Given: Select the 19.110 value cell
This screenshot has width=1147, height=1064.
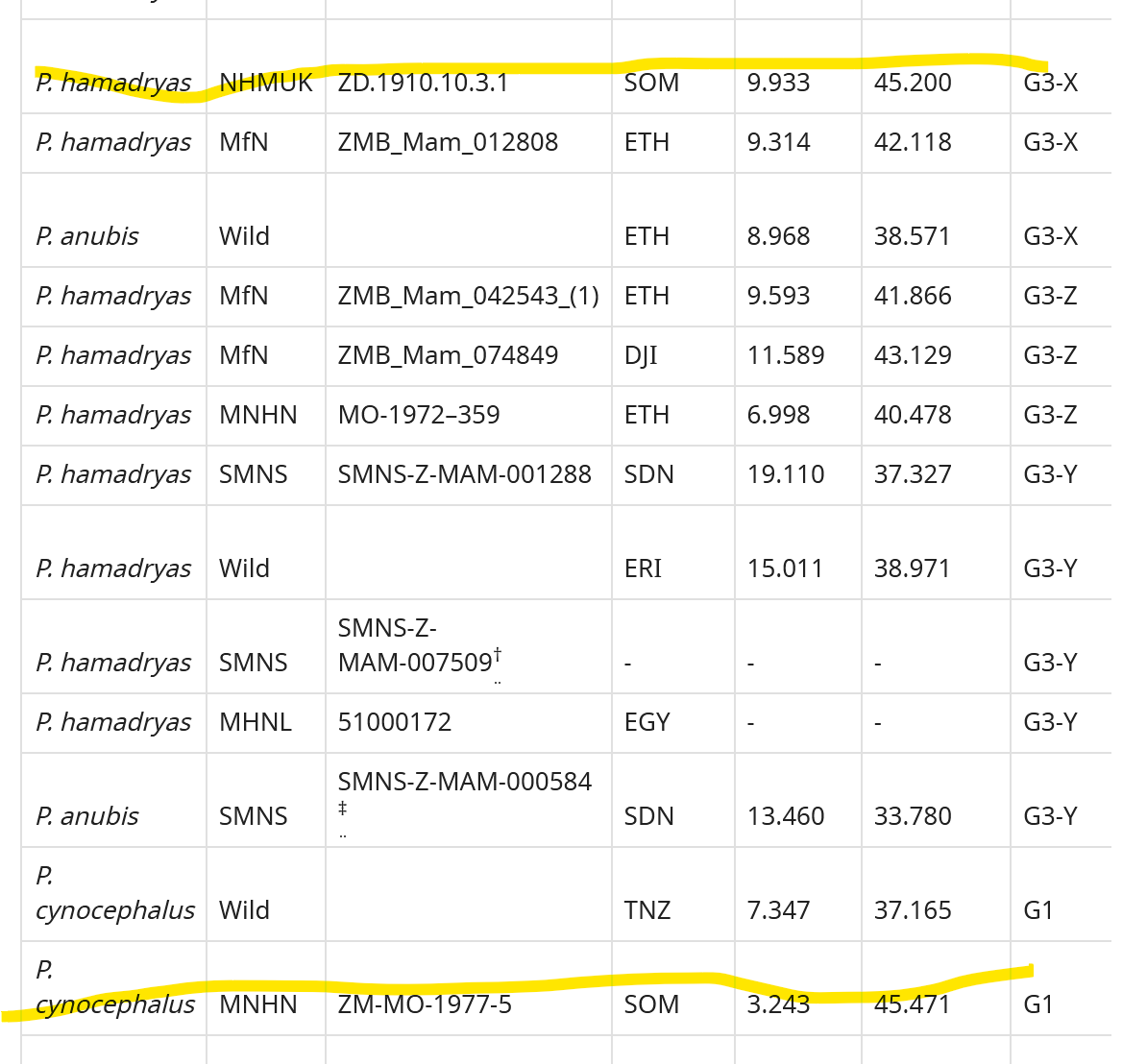Looking at the screenshot, I should coord(785,475).
